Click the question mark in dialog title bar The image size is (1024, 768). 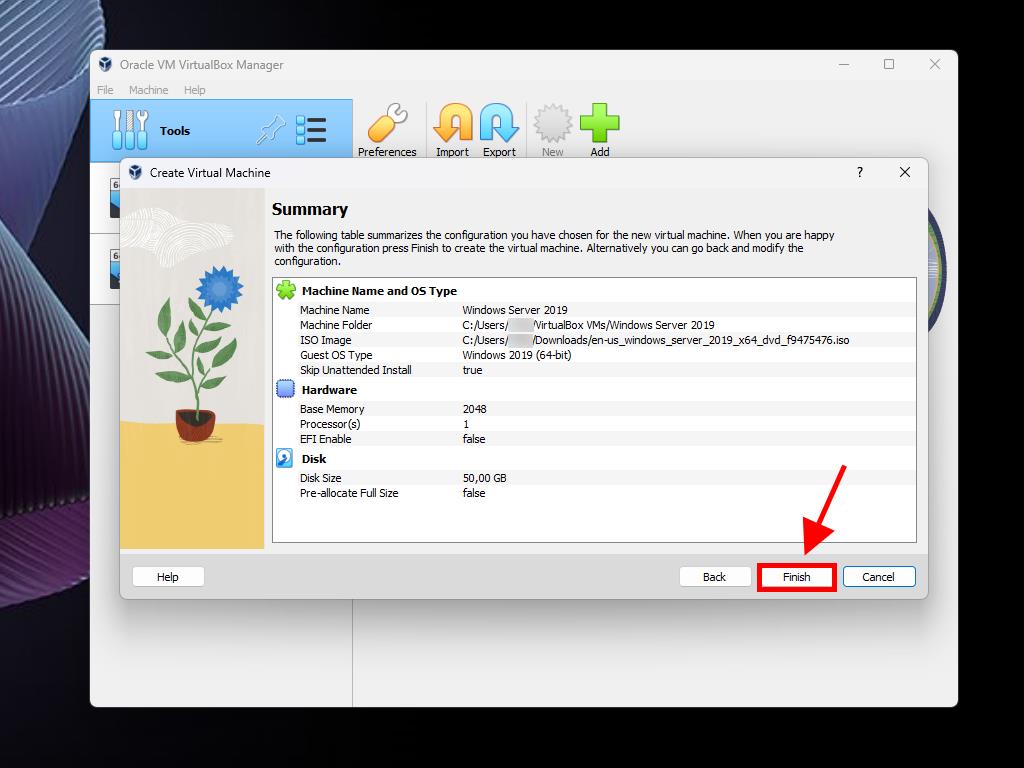click(859, 172)
